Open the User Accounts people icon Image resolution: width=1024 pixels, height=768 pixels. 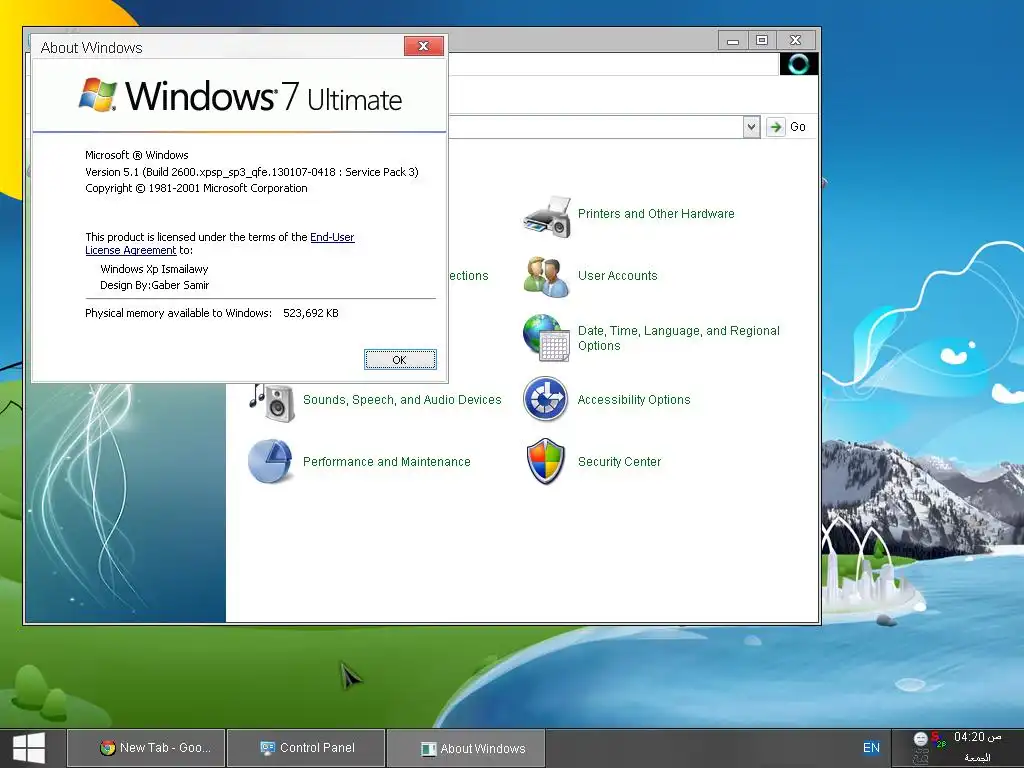(546, 277)
